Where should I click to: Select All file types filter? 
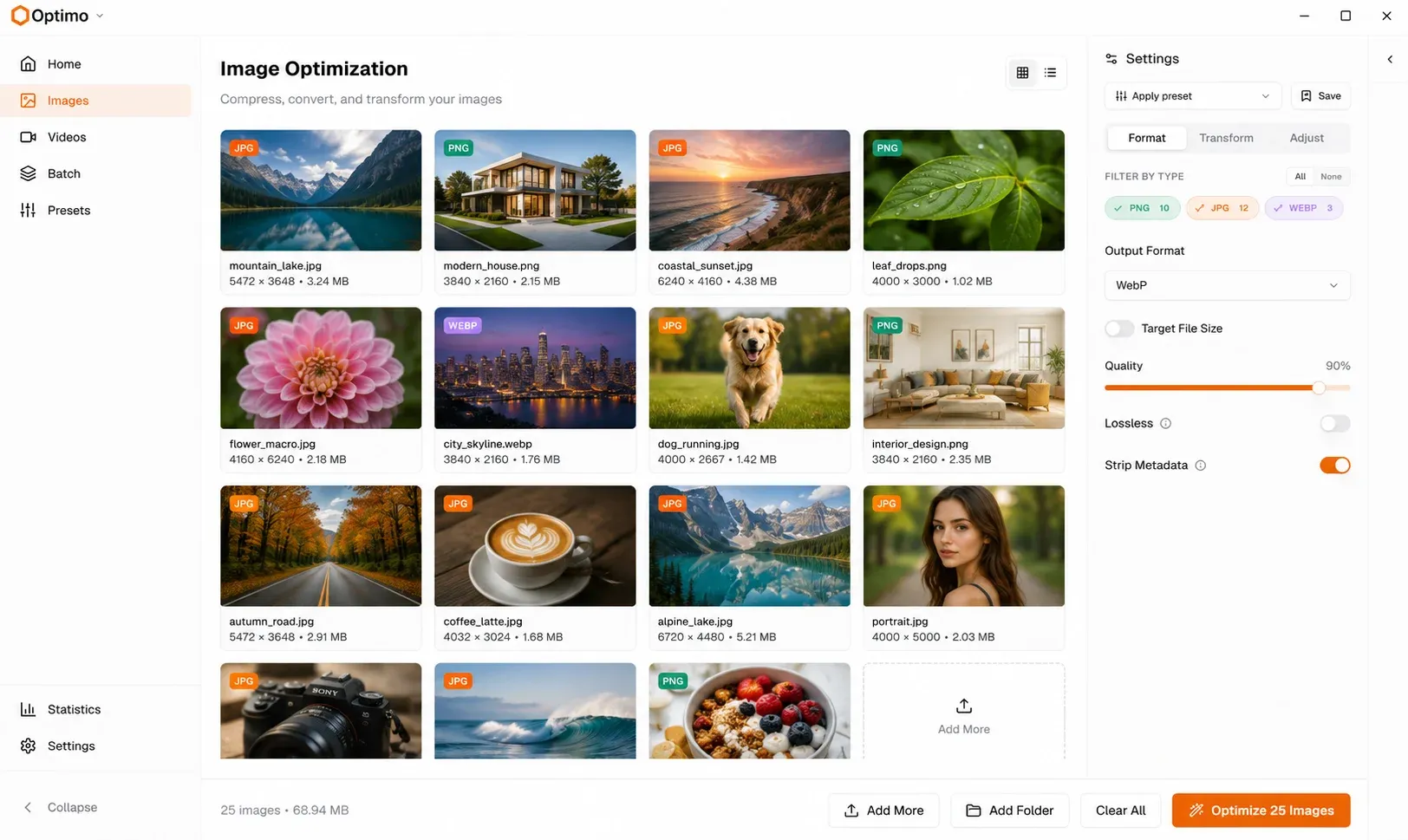1300,177
